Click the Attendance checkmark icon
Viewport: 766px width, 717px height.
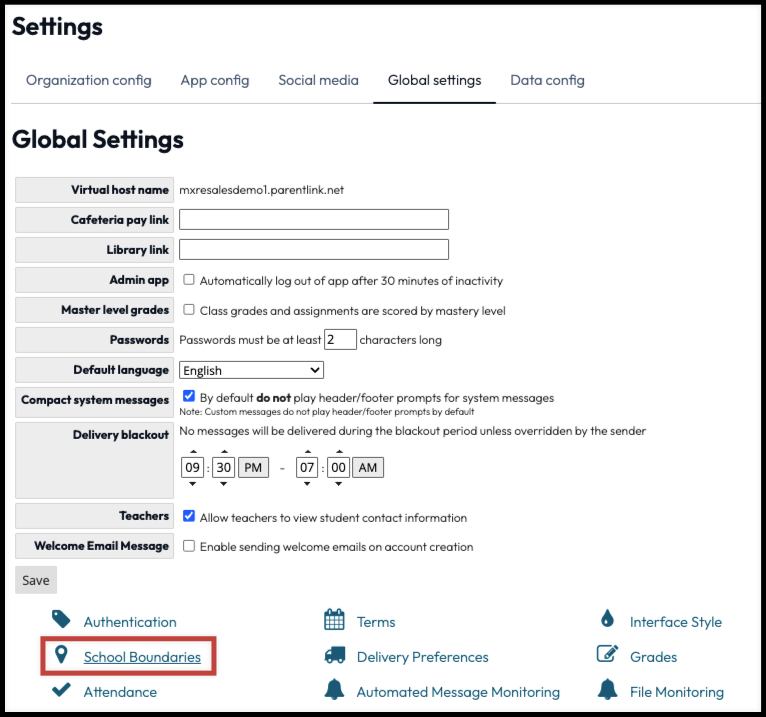tap(61, 690)
